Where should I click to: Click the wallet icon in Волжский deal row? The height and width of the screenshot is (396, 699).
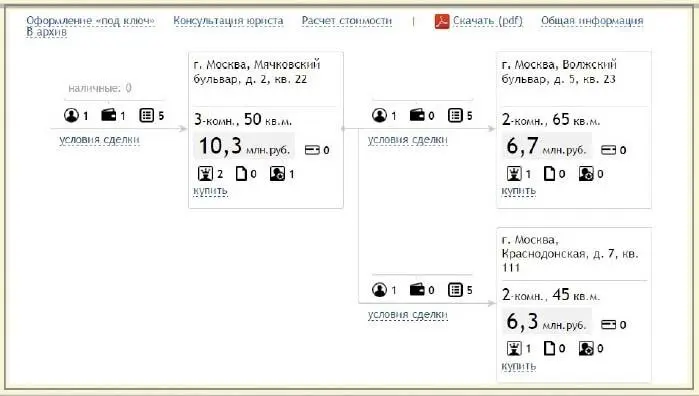click(417, 116)
